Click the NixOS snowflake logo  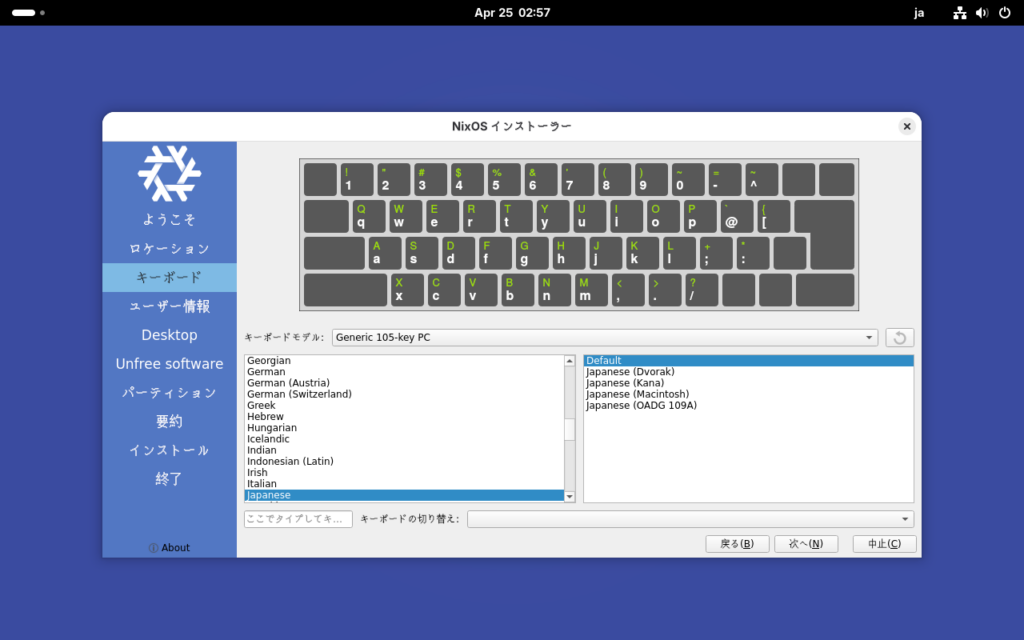169,173
